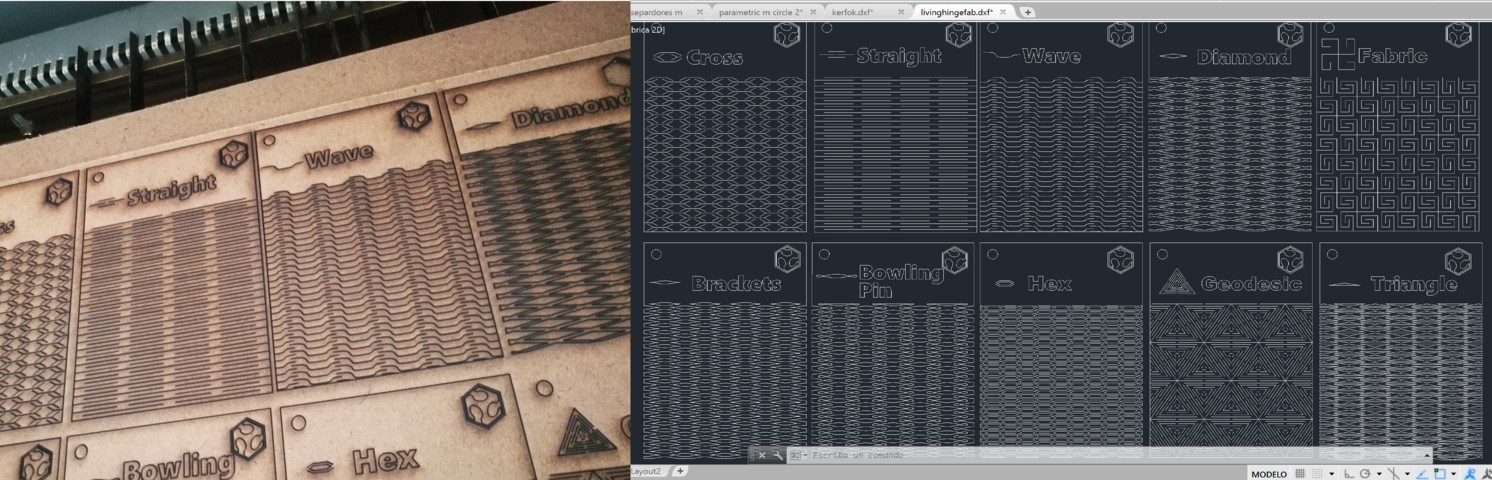The height and width of the screenshot is (480, 1492).
Task: Open object snap settings dropdown
Action: point(1454,474)
